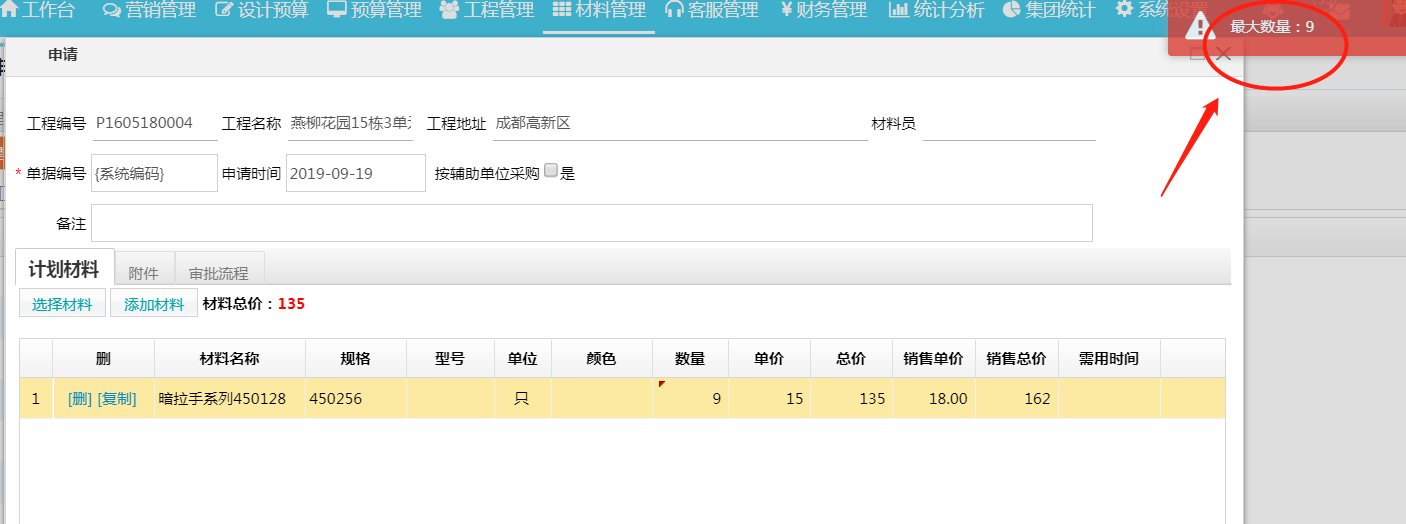
Task: Click the 数量 cell showing 9
Action: [x=690, y=399]
